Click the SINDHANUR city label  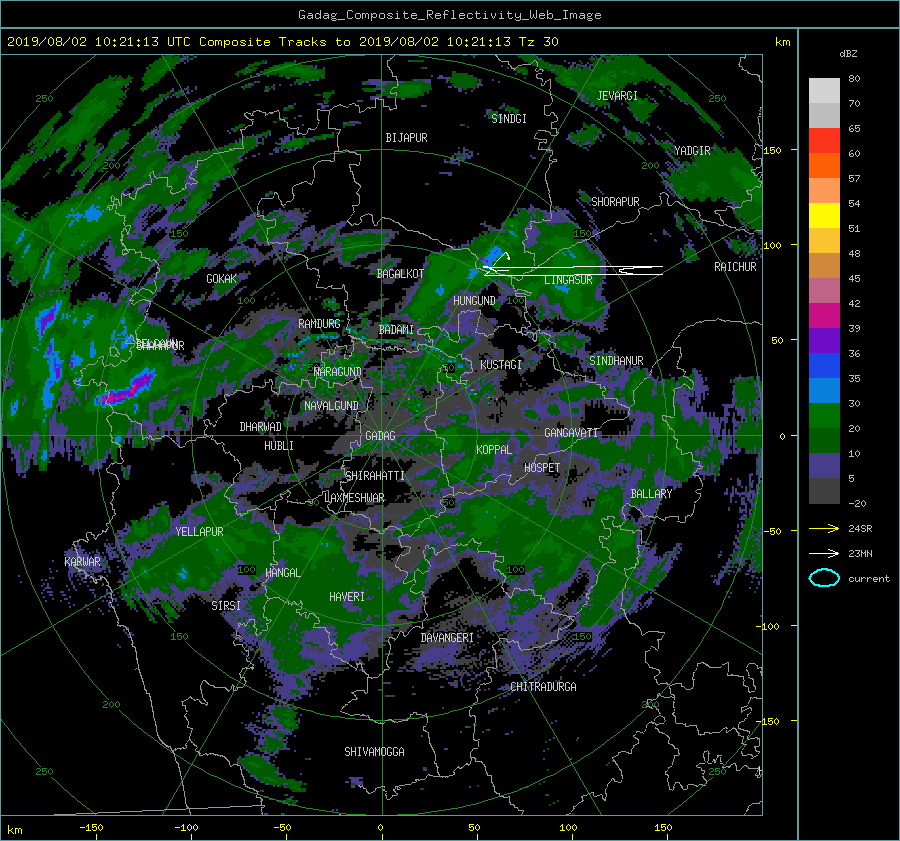[616, 361]
